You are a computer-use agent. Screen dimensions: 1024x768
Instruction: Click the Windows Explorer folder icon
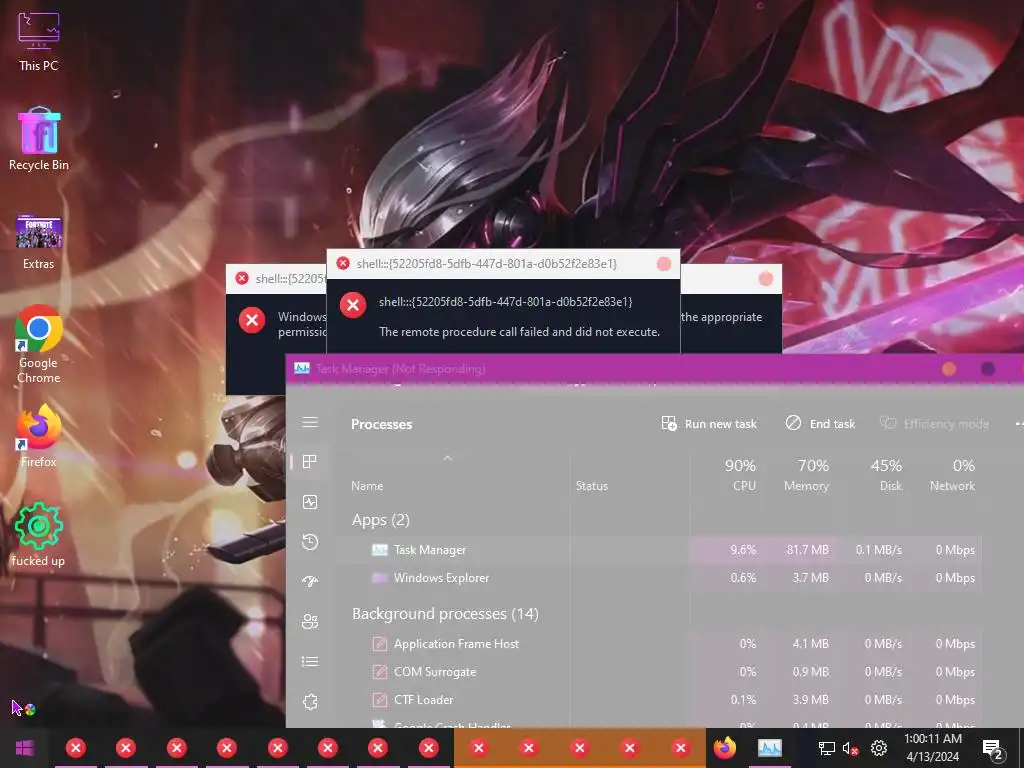click(x=379, y=578)
